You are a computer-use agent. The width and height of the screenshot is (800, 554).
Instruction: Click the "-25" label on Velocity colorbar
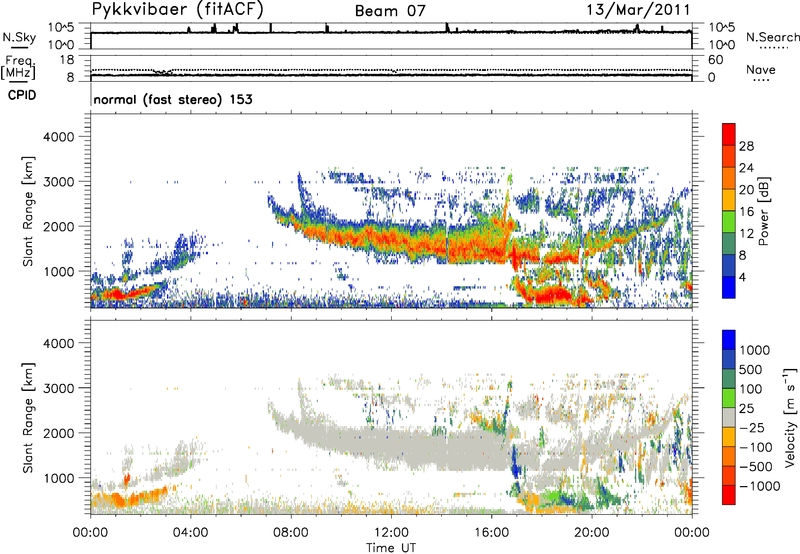click(752, 428)
